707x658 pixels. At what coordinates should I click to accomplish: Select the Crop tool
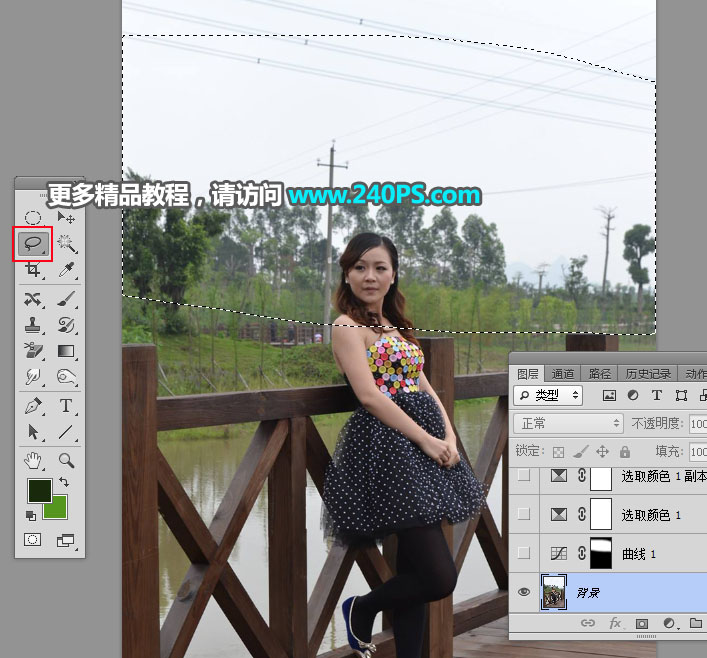pyautogui.click(x=33, y=270)
